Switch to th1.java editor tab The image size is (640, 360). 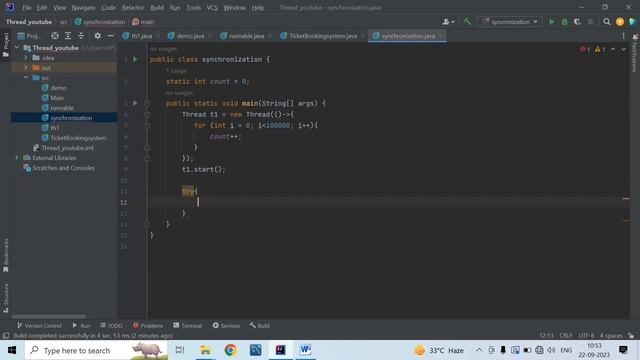point(141,36)
